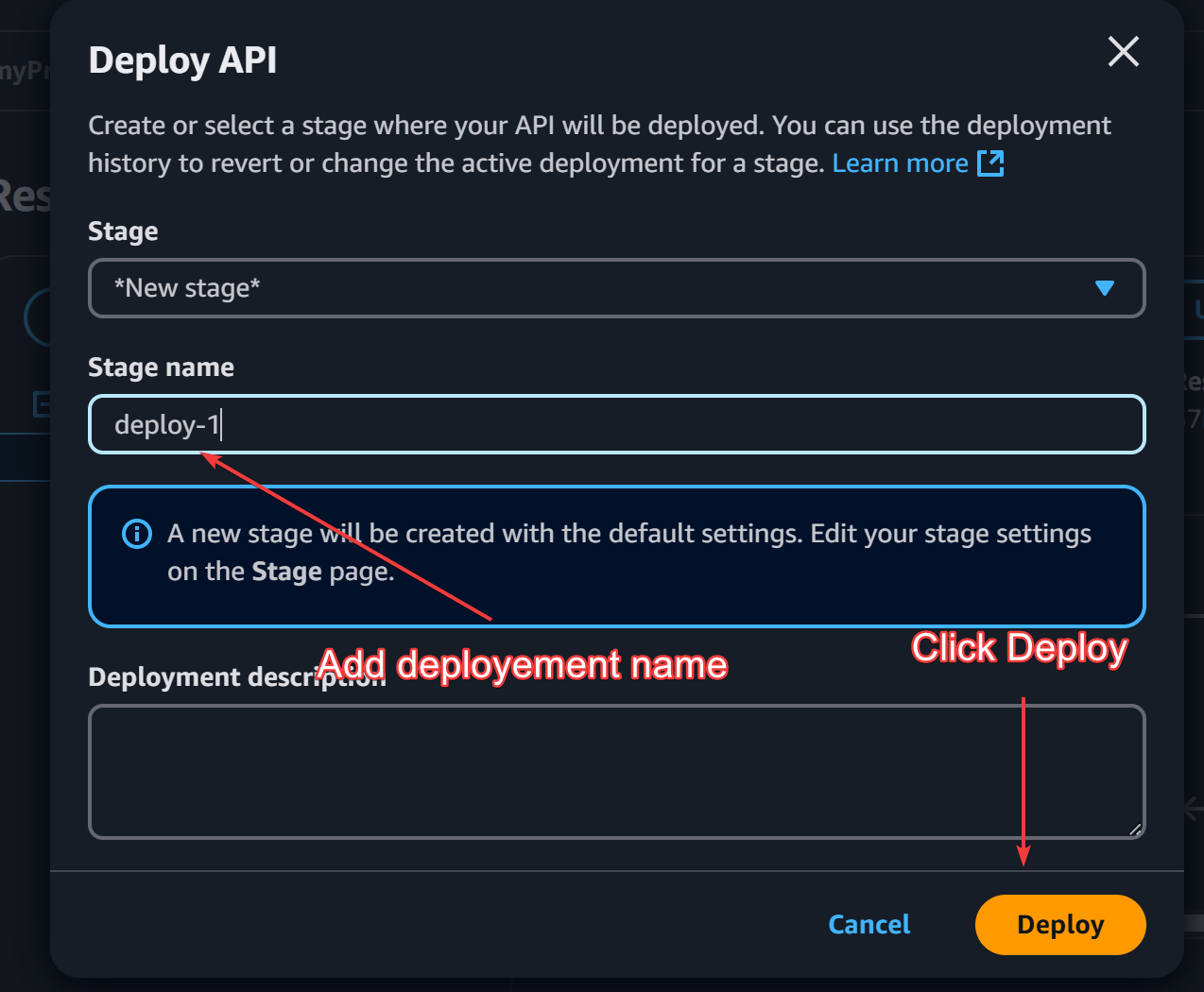The image size is (1204, 992).
Task: Click the resize handle of the description box
Action: tap(1135, 830)
